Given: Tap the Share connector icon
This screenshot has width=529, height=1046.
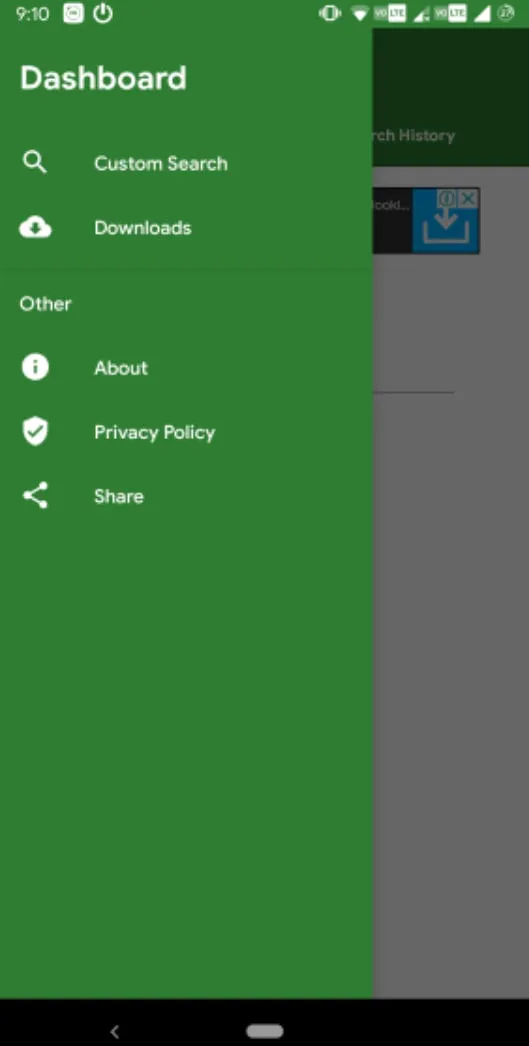Looking at the screenshot, I should [35, 496].
